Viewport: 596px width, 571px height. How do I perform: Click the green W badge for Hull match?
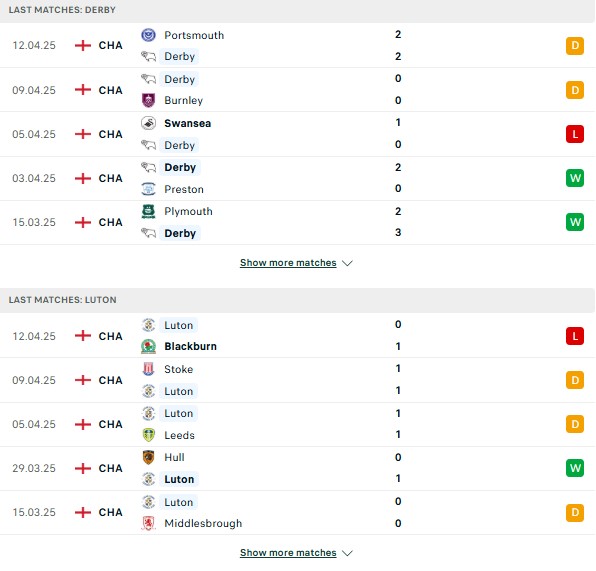coord(575,468)
